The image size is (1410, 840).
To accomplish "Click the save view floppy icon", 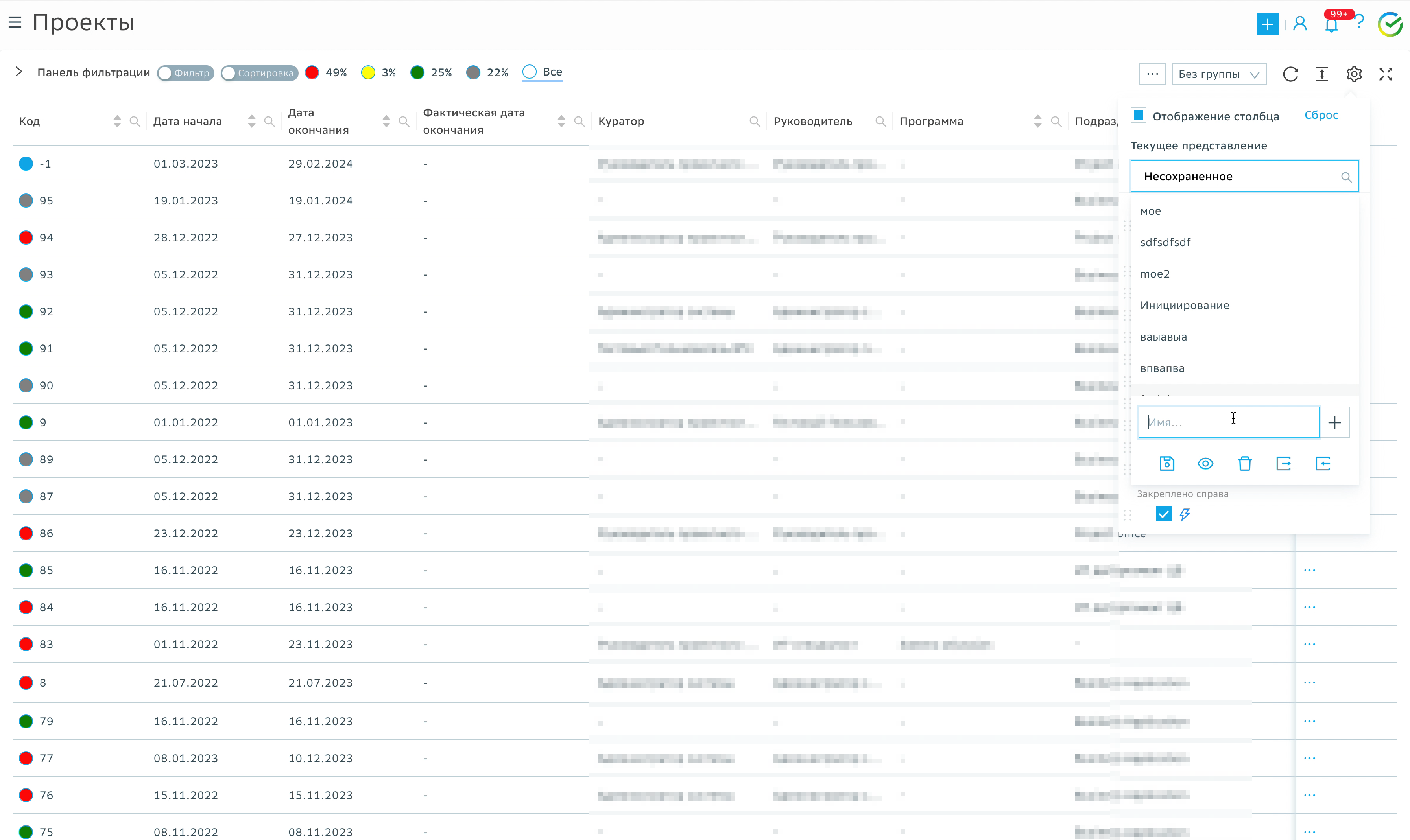I will (x=1166, y=464).
